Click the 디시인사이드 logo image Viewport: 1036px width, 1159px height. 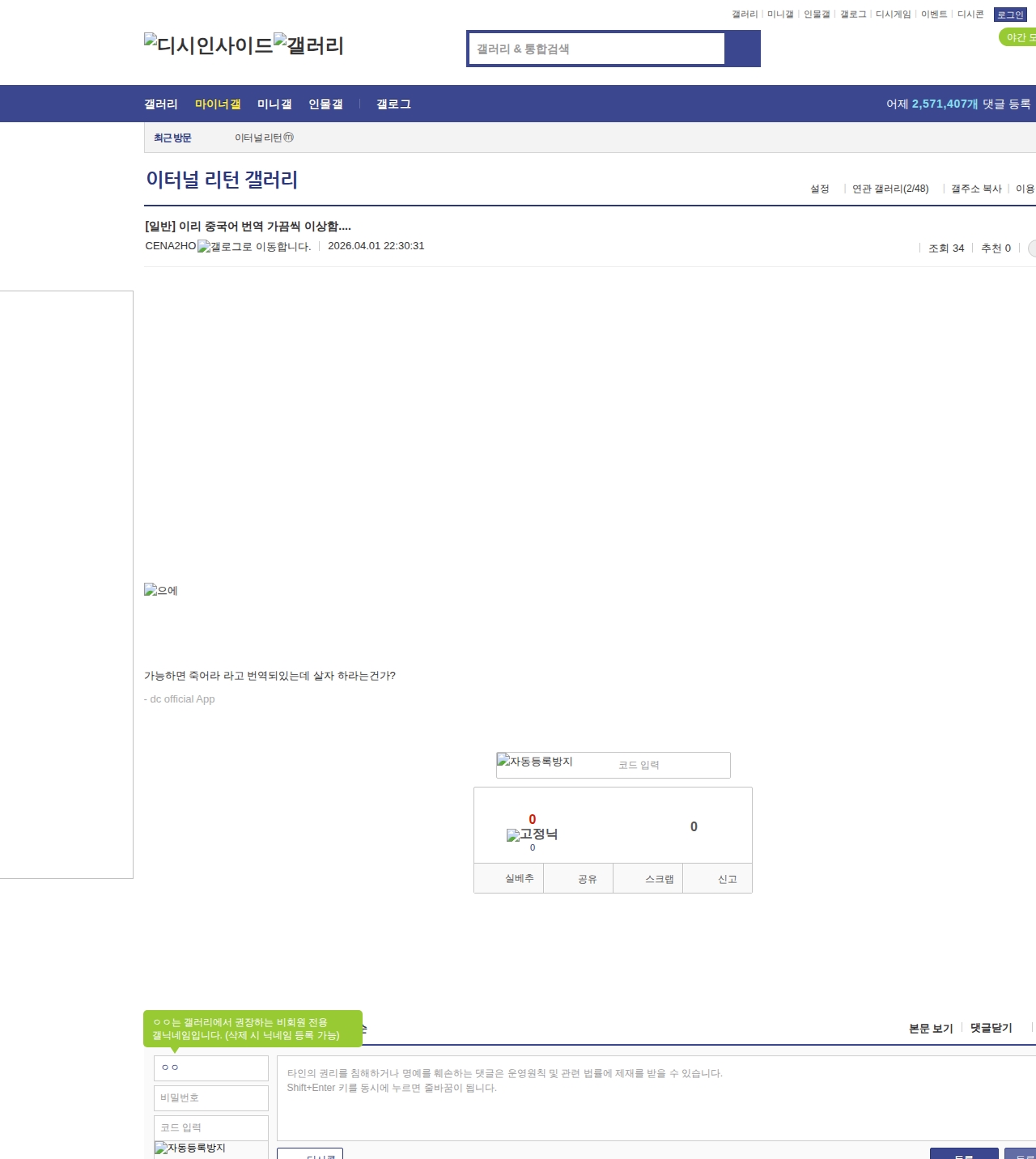209,45
